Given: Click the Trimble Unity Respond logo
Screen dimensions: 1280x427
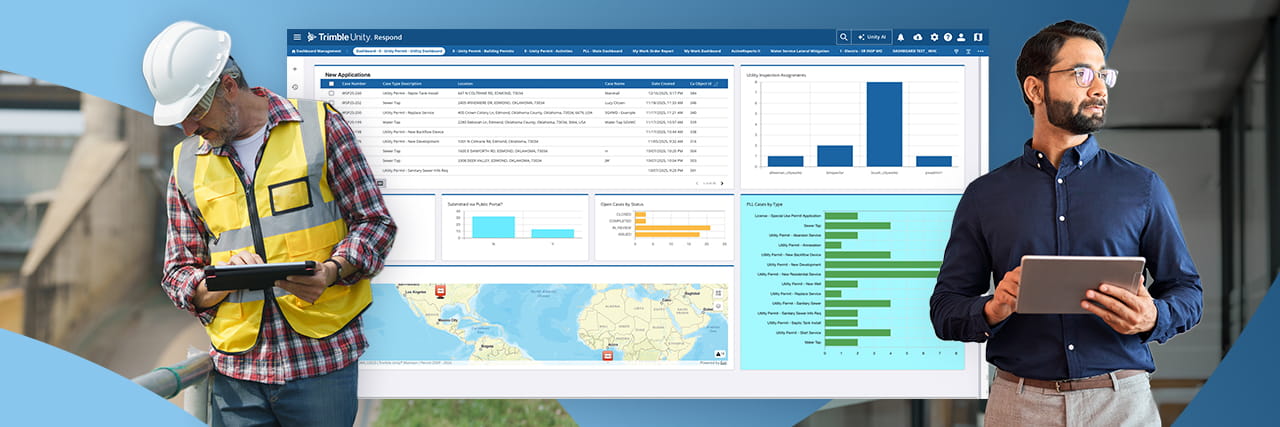Looking at the screenshot, I should (x=354, y=37).
